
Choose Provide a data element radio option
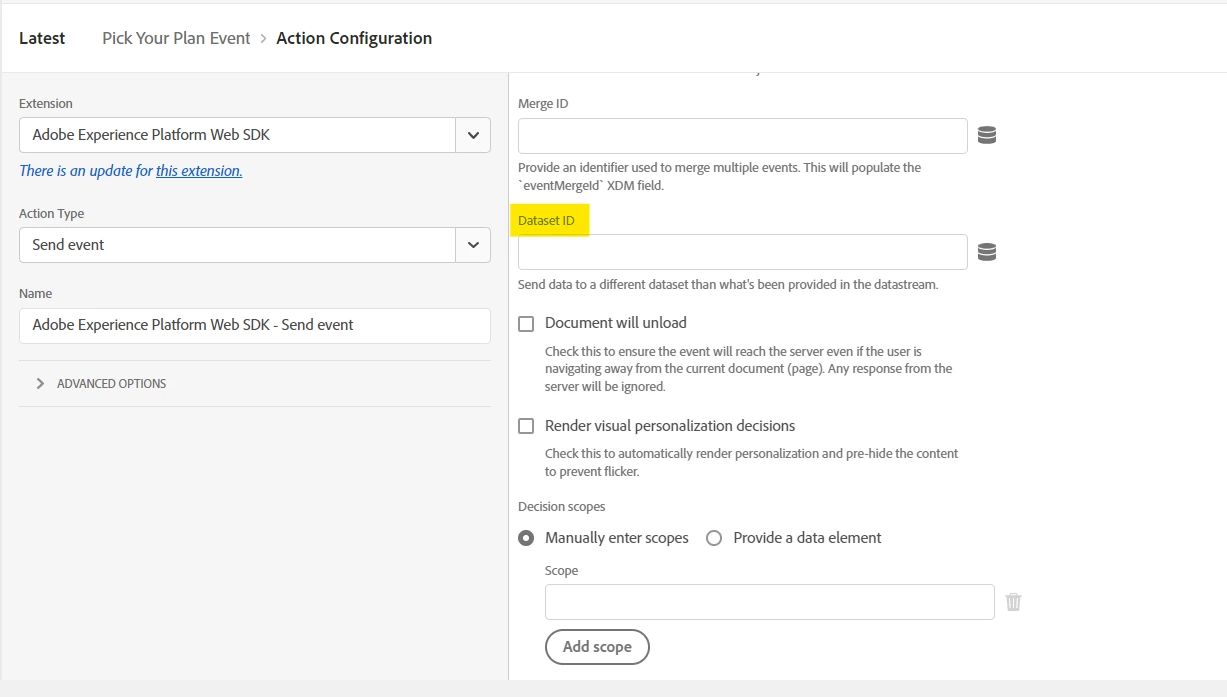pyautogui.click(x=714, y=538)
